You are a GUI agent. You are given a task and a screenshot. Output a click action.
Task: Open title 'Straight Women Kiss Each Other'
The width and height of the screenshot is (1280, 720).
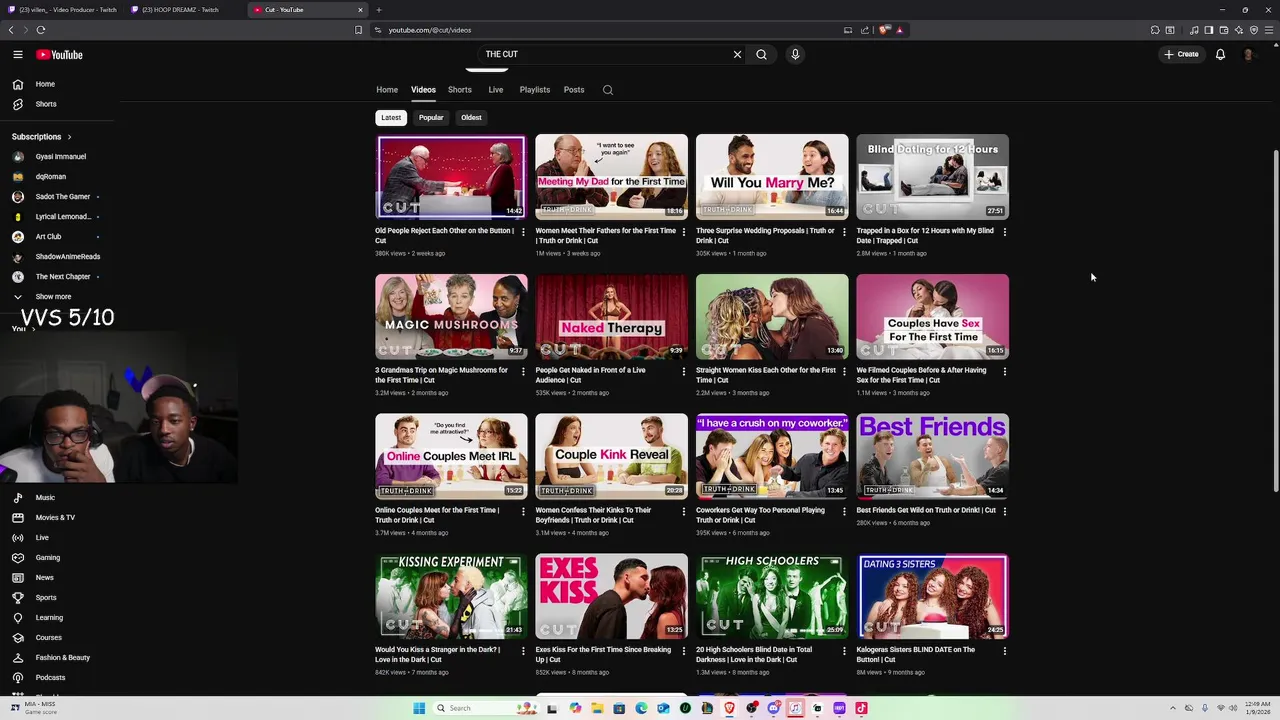click(766, 375)
